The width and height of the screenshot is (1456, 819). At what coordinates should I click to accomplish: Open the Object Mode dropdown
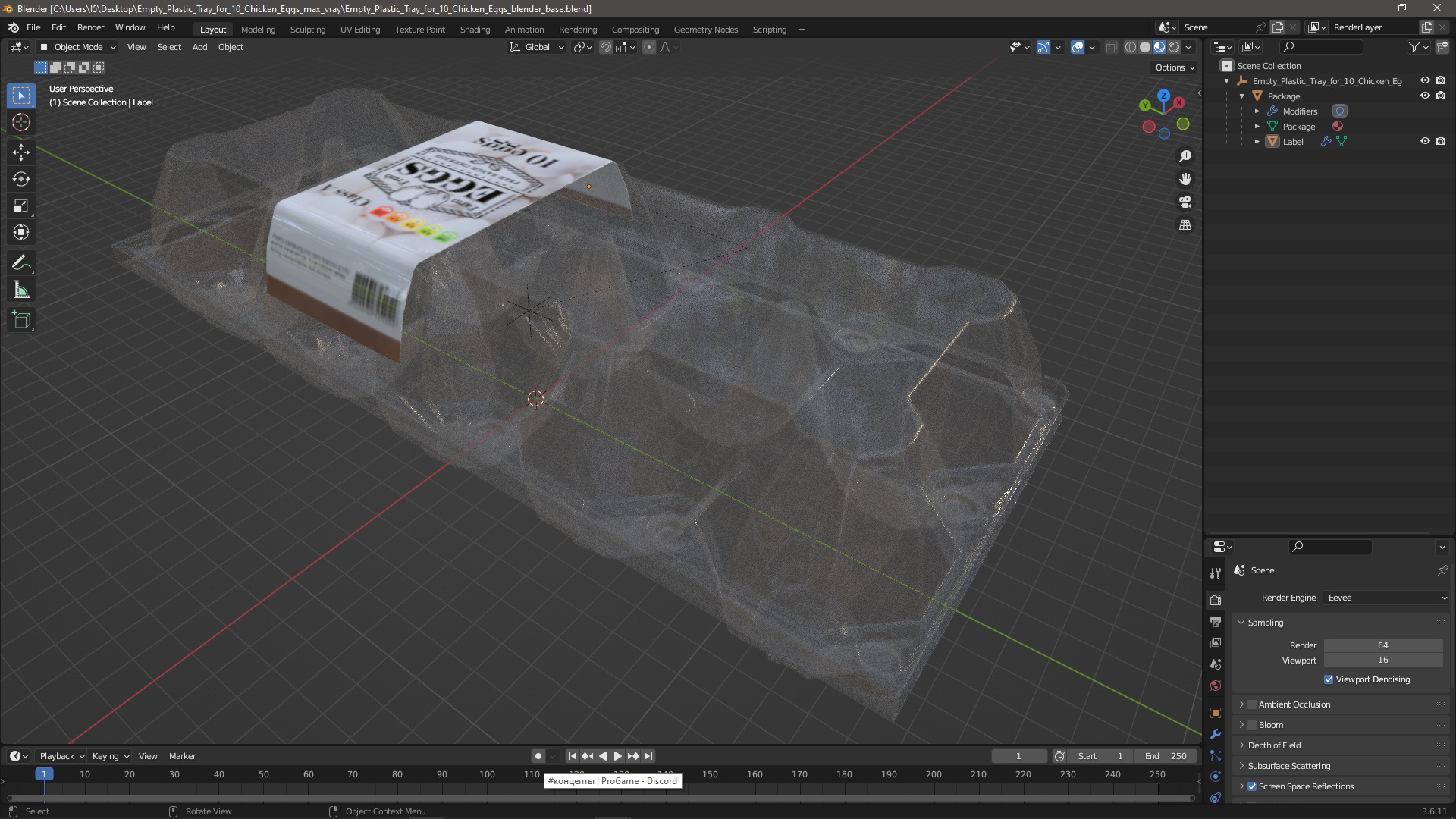click(x=77, y=47)
